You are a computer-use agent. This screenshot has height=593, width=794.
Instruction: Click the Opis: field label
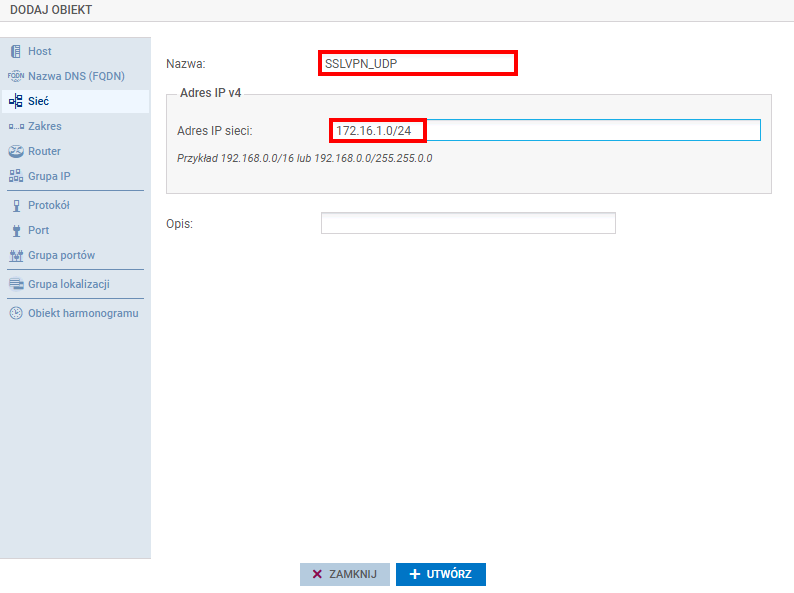(180, 224)
